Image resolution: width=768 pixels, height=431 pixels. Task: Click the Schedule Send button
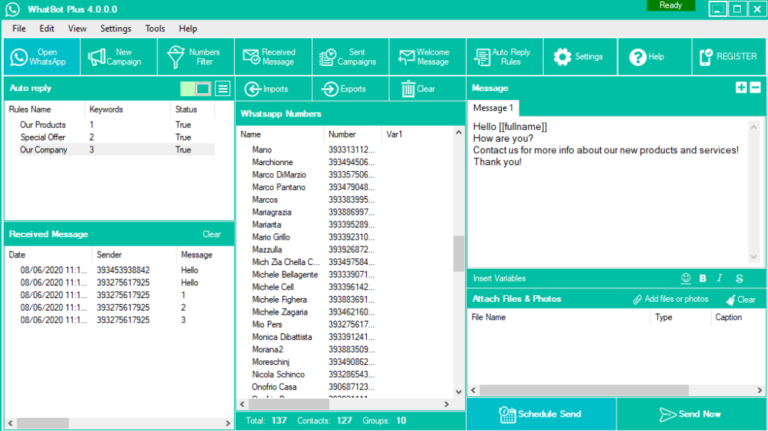click(x=541, y=413)
